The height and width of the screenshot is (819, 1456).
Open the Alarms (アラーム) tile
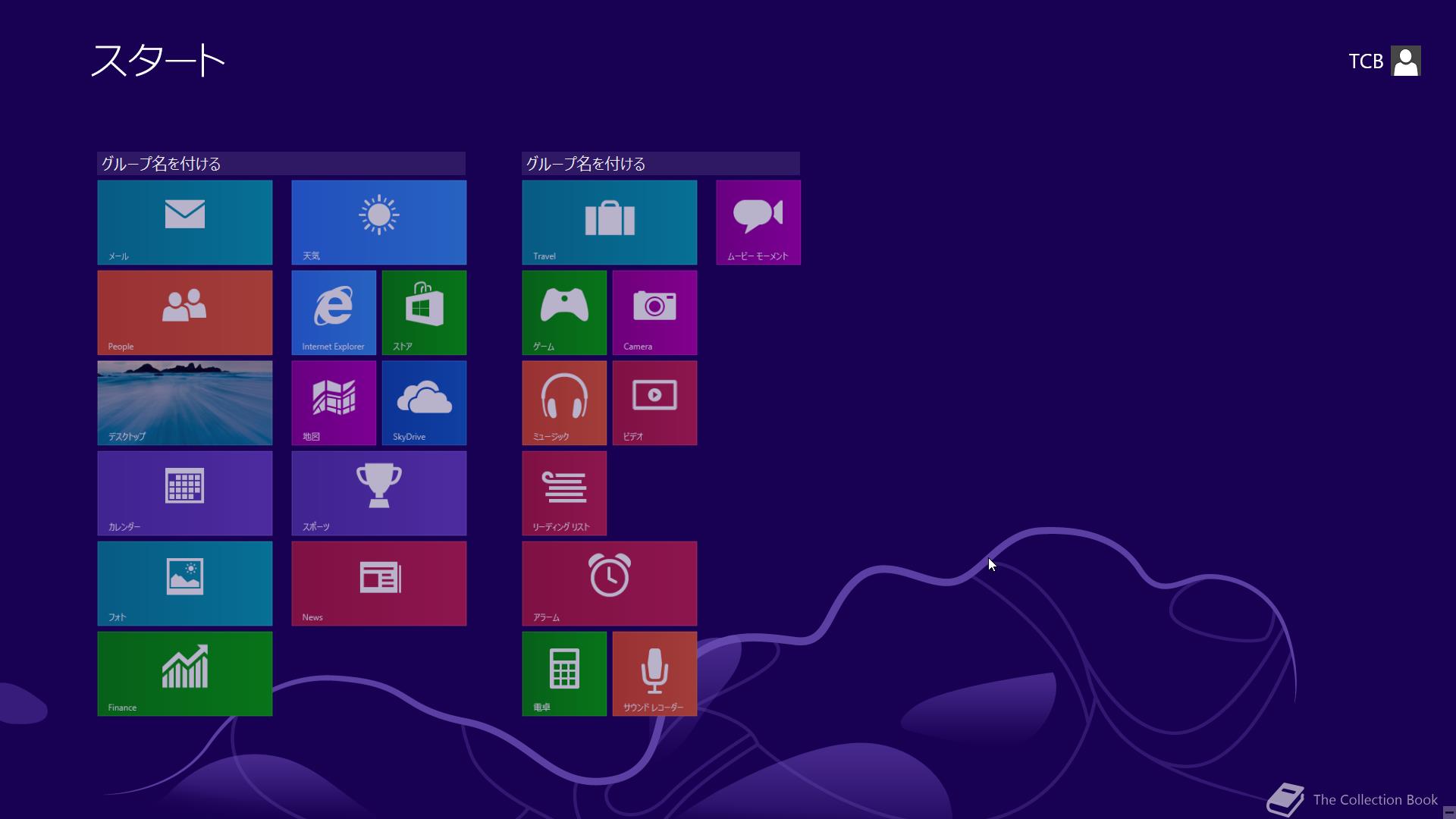pos(609,583)
